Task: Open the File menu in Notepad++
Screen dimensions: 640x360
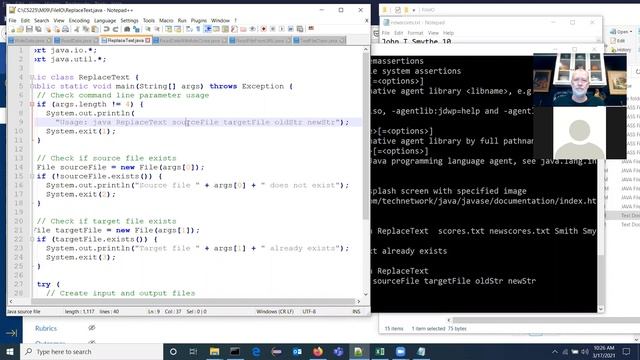Action: pos(12,20)
